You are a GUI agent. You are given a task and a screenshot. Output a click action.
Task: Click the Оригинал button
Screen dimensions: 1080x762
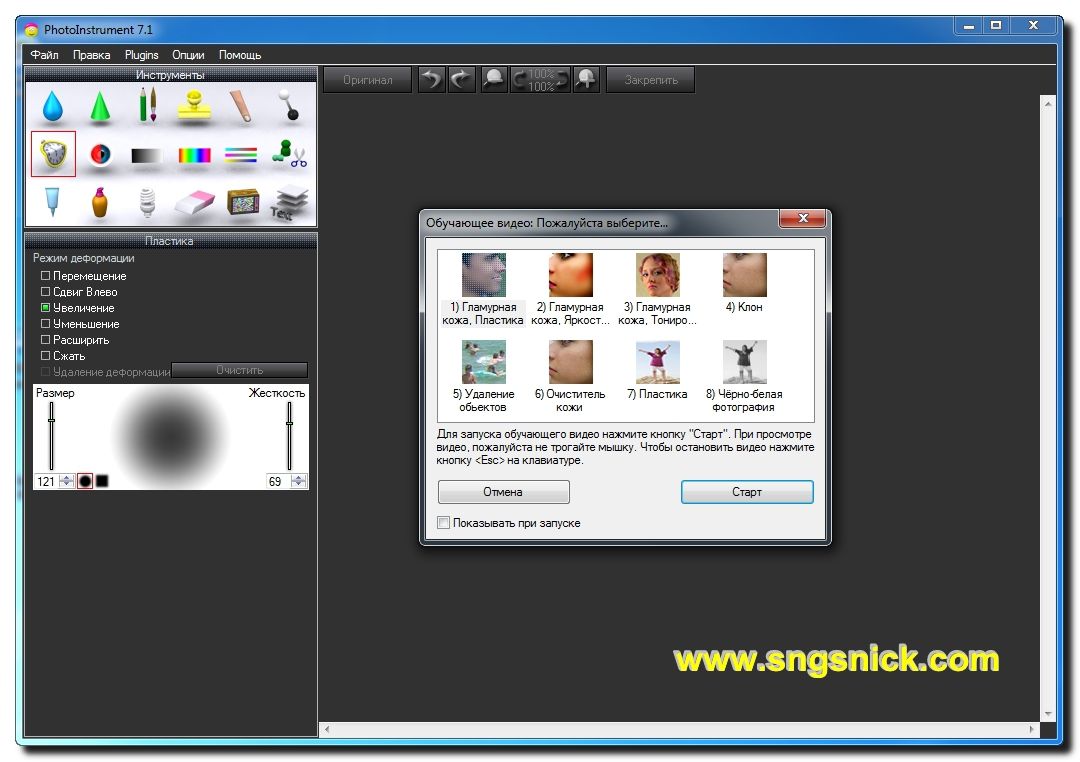368,80
